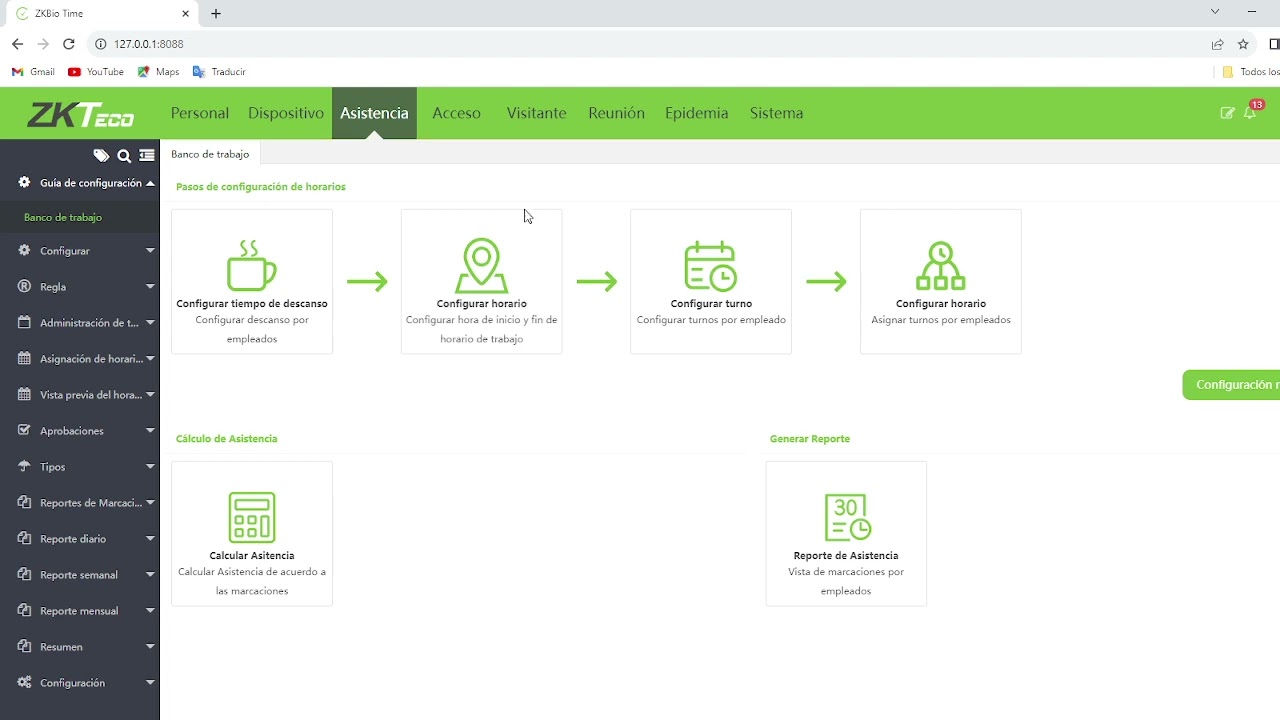The image size is (1280, 720).
Task: Open a new browser tab
Action: (x=216, y=14)
